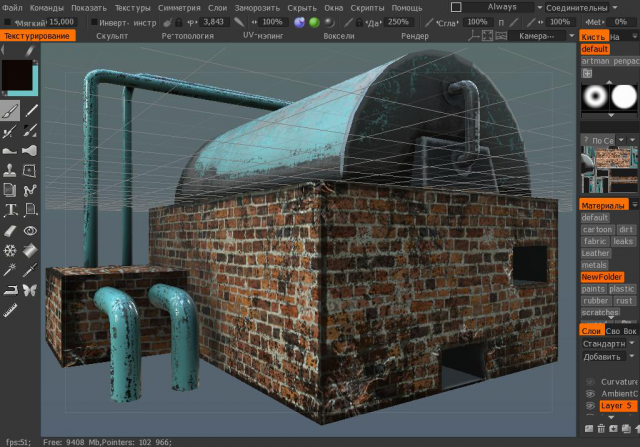Open the Камера dropdown
The width and height of the screenshot is (640, 447).
coord(541,36)
